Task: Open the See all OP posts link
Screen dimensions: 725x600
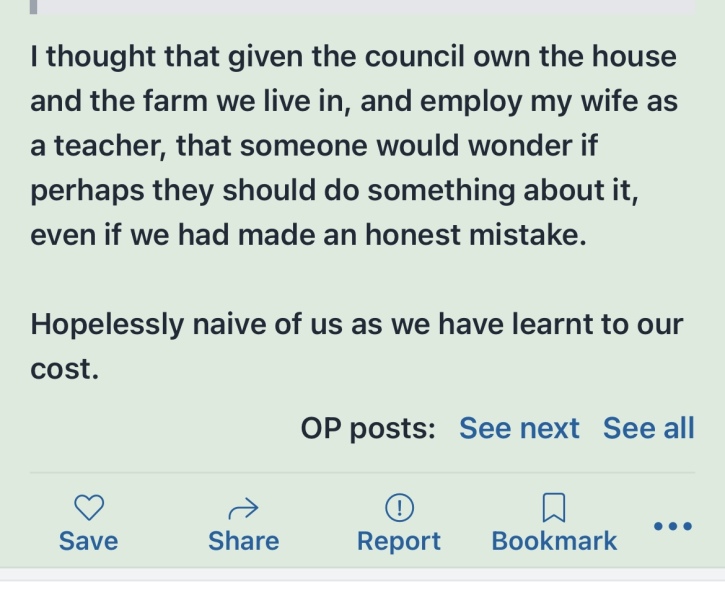Action: pyautogui.click(x=648, y=428)
